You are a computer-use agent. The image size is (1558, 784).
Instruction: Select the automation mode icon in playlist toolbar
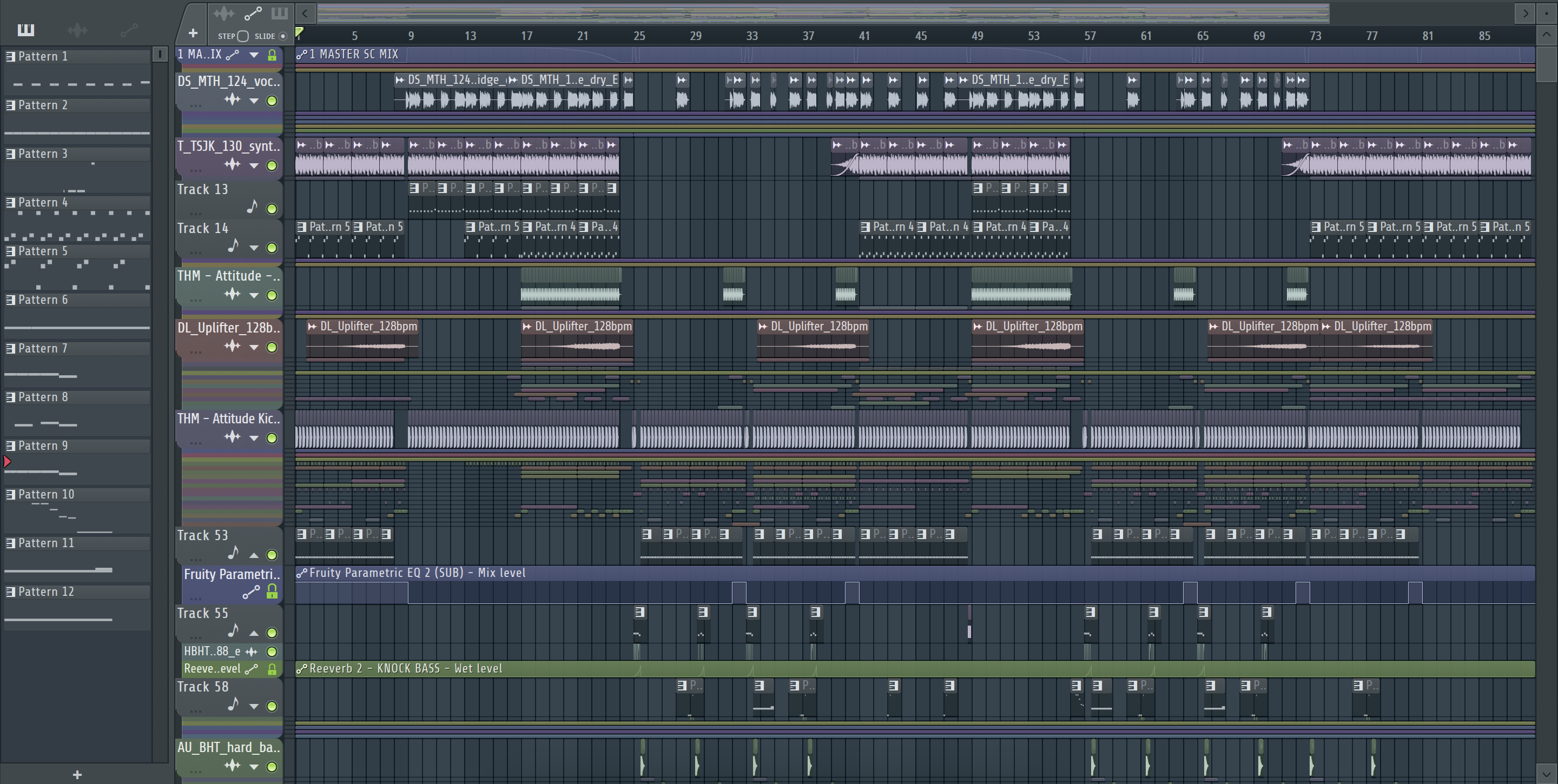pyautogui.click(x=253, y=14)
